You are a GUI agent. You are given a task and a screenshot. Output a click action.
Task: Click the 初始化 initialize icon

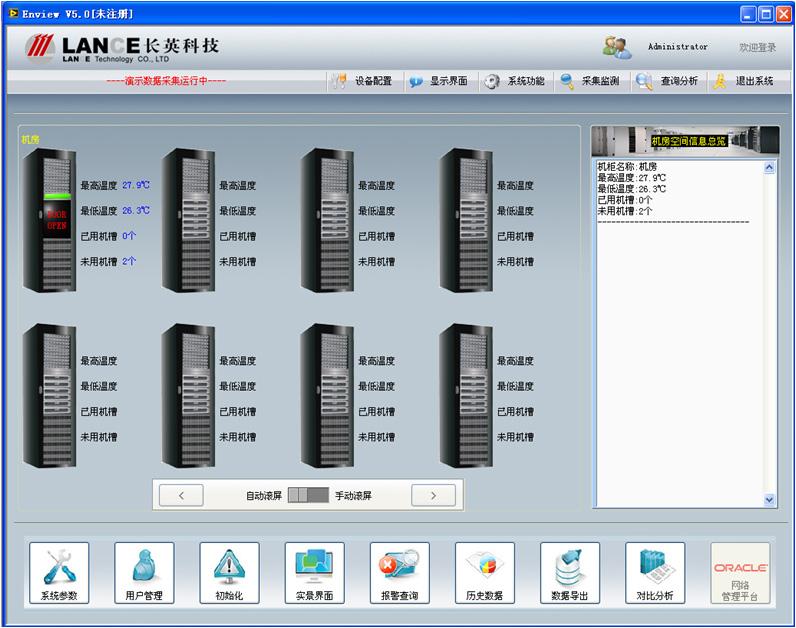click(x=229, y=573)
